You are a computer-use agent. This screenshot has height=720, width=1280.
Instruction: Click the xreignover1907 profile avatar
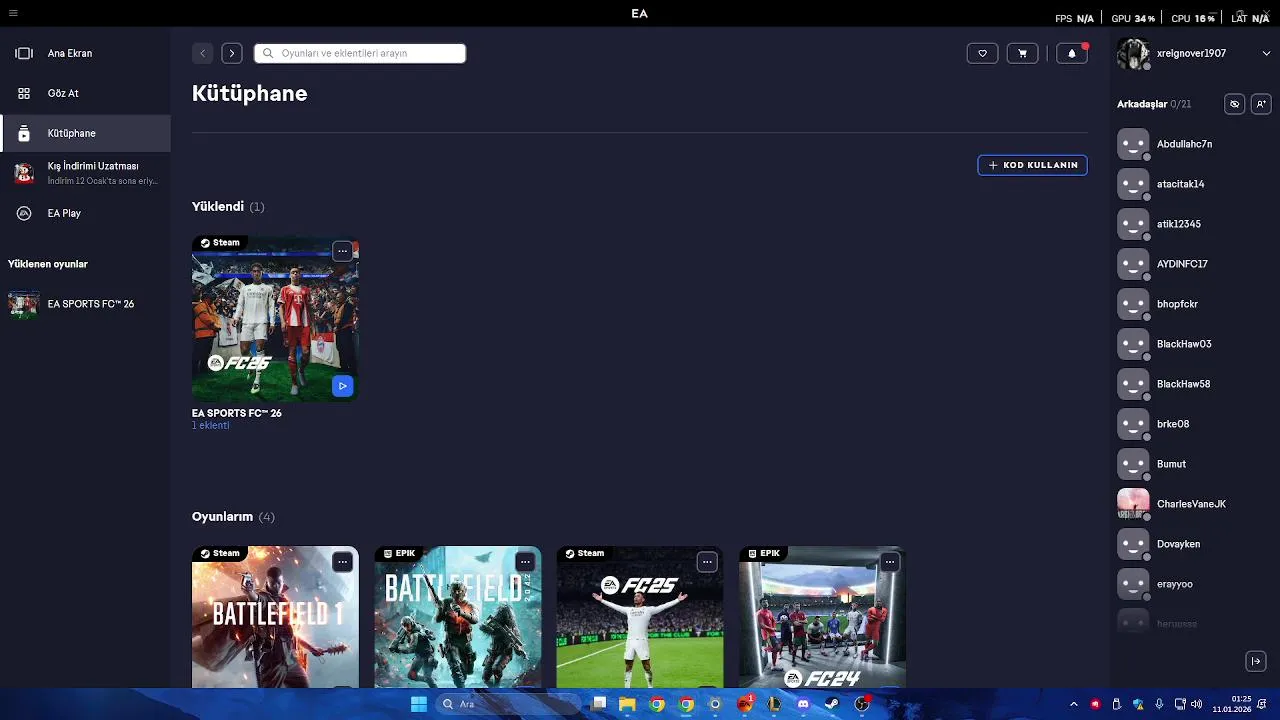(1133, 54)
